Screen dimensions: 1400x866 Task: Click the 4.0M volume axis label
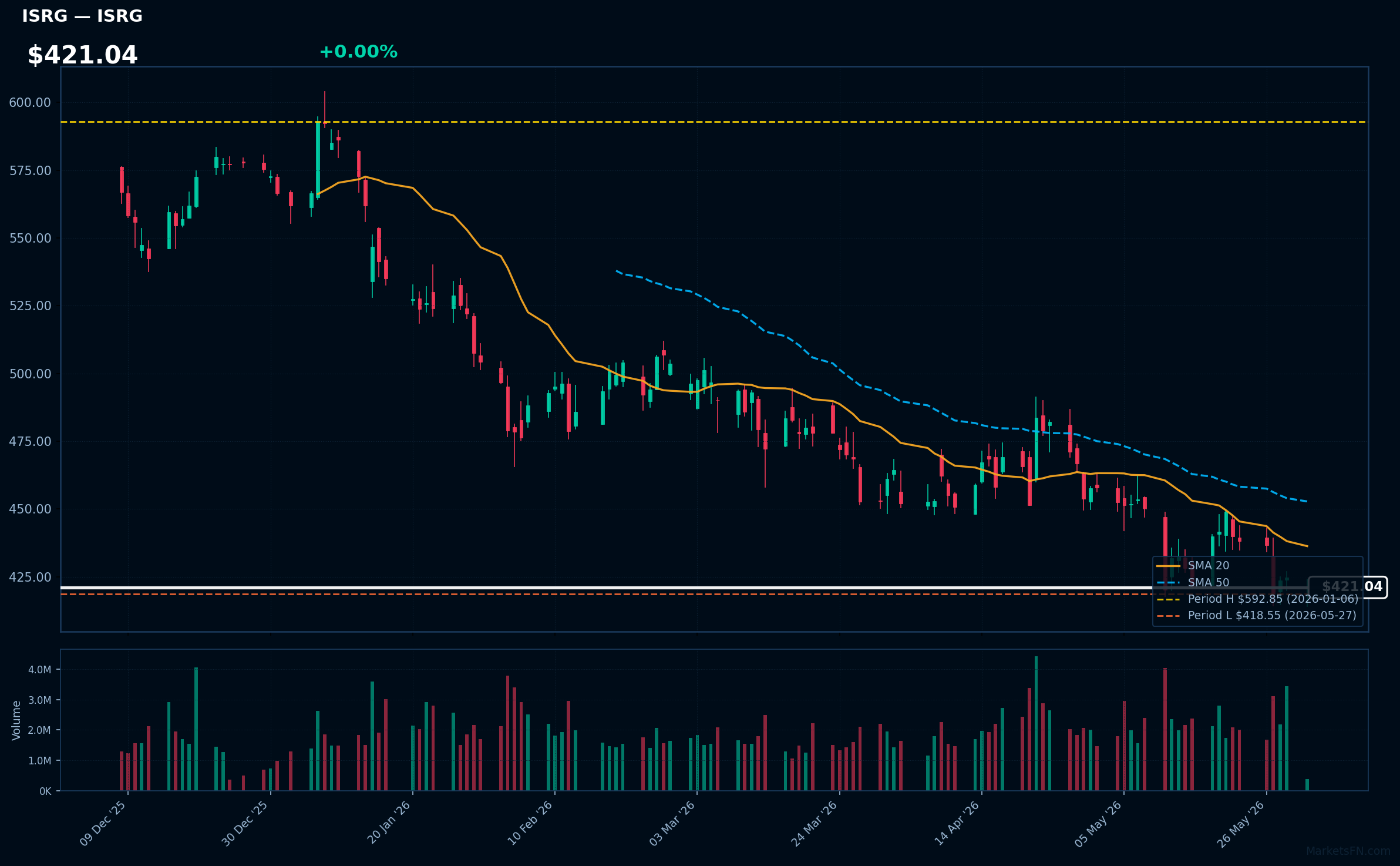click(x=40, y=670)
